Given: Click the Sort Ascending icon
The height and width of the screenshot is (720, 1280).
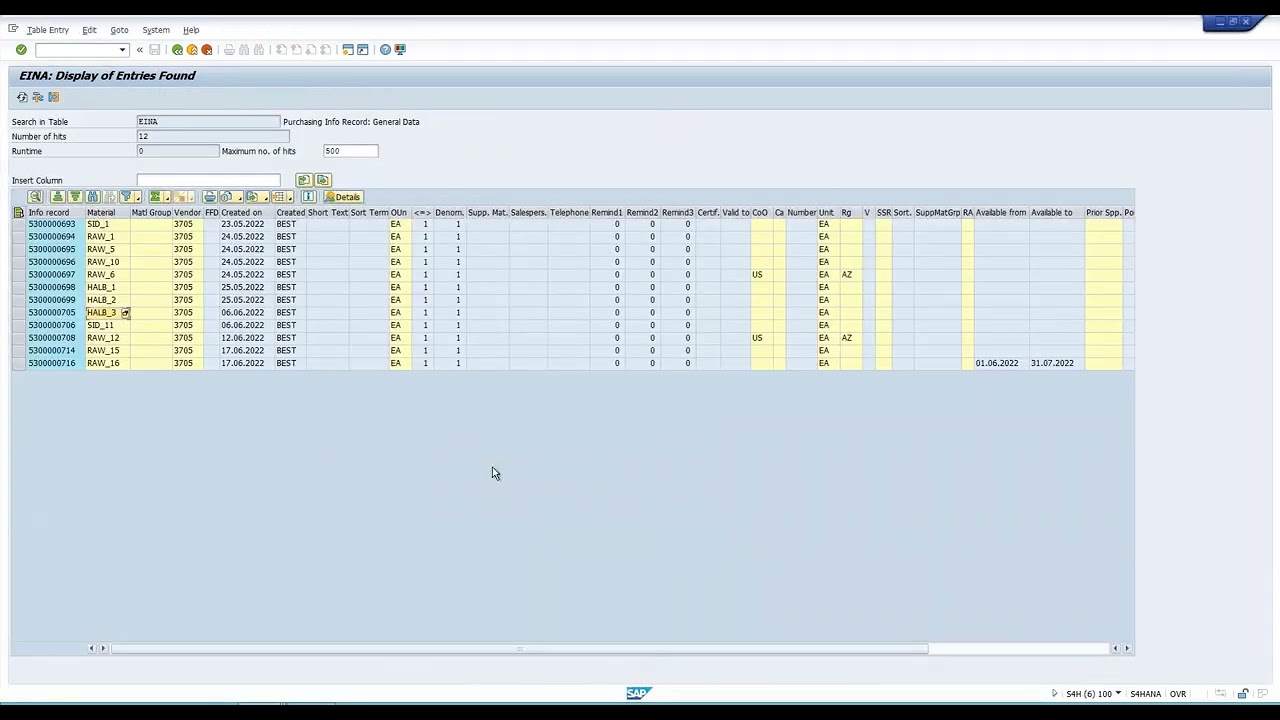Looking at the screenshot, I should click(x=58, y=197).
